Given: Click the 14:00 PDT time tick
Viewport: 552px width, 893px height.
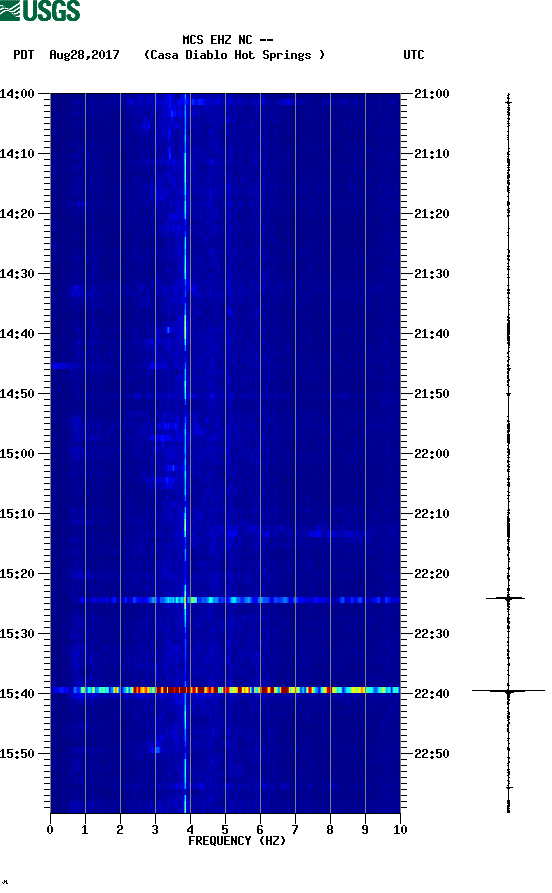Looking at the screenshot, I should [17, 93].
